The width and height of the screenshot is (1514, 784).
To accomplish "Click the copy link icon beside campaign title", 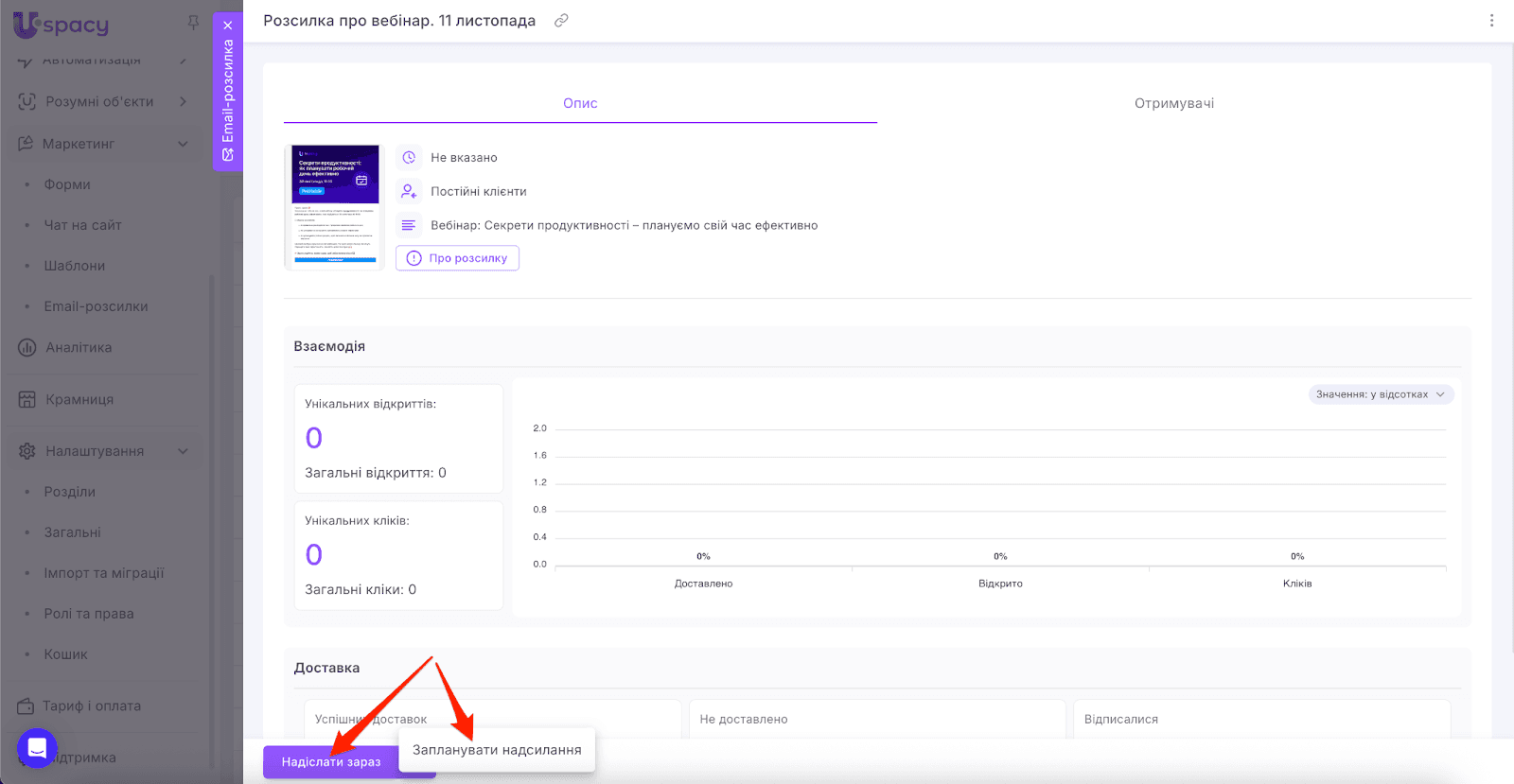I will point(561,21).
